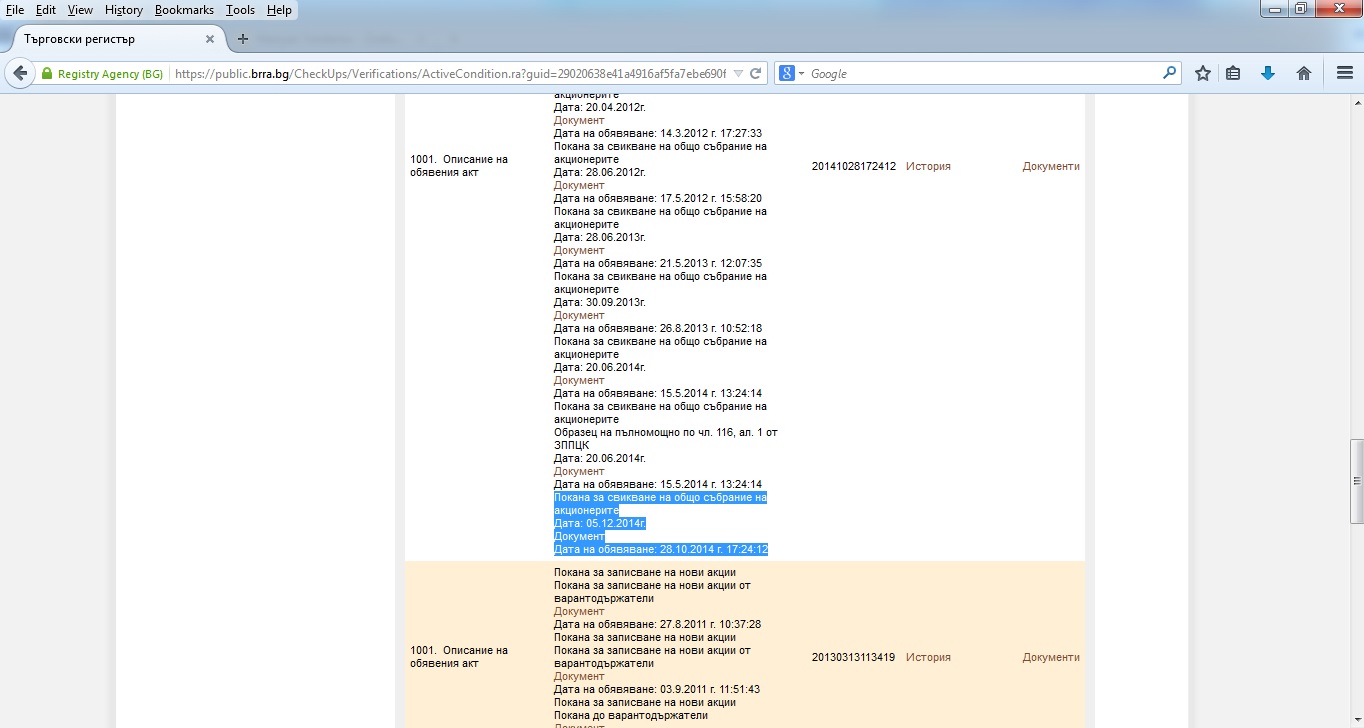
Task: Open История link for 20130313113419
Action: coord(928,658)
